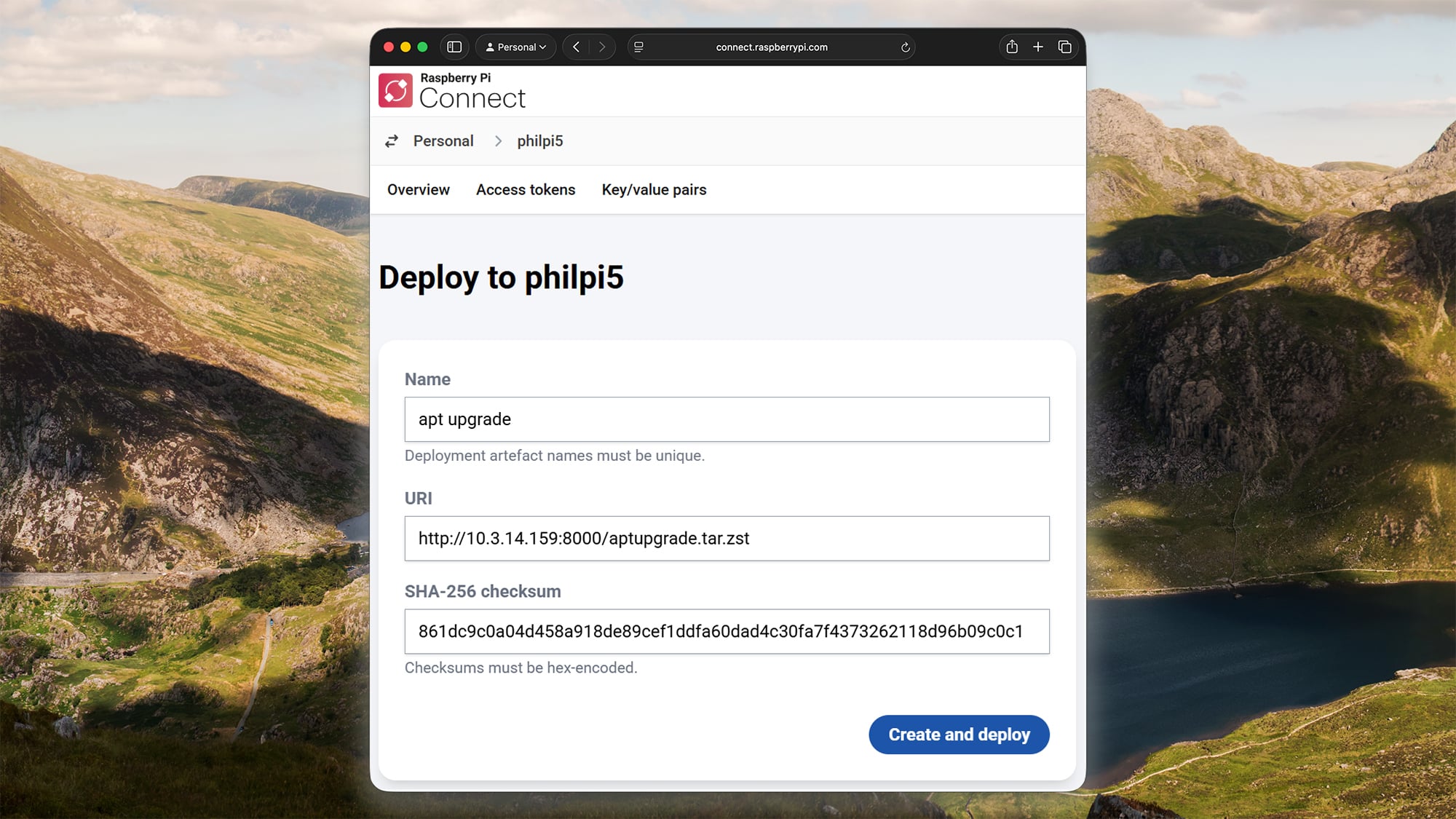The height and width of the screenshot is (819, 1456).
Task: Open the Key/value pairs tab
Action: [654, 190]
